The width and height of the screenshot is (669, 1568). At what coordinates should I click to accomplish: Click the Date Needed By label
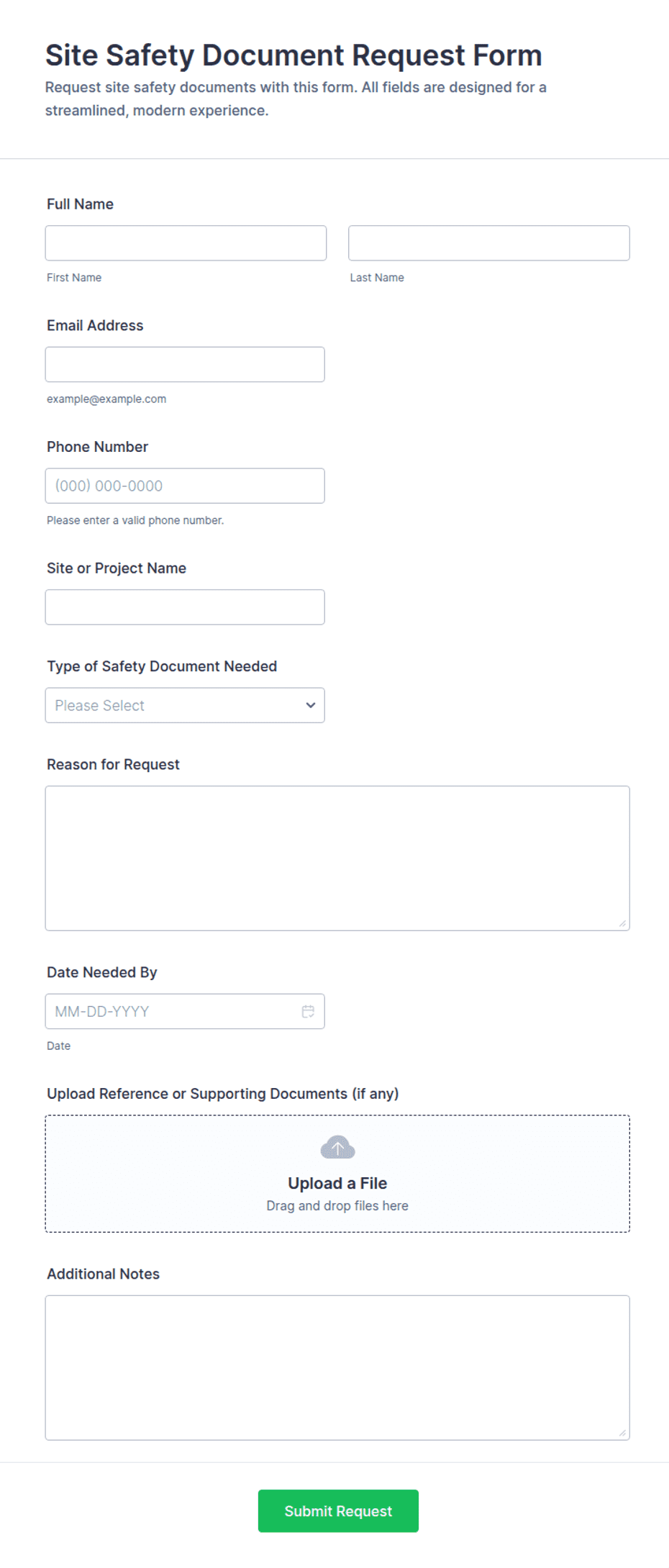pos(101,972)
